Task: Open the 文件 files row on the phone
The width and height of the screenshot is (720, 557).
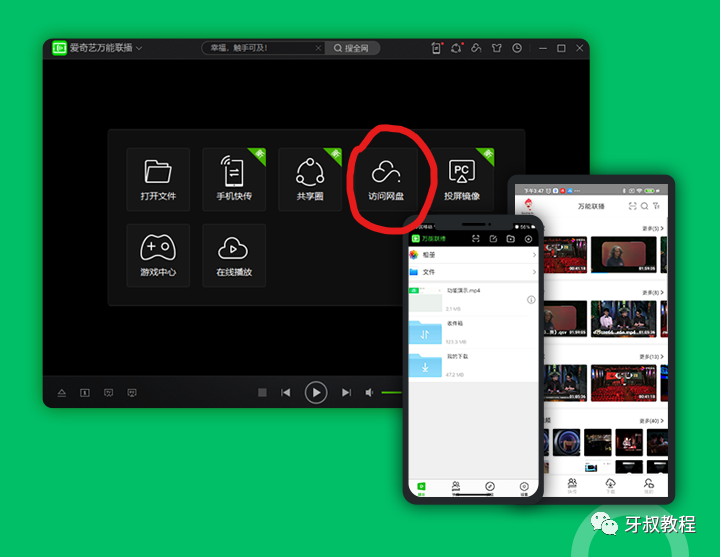Action: [473, 272]
